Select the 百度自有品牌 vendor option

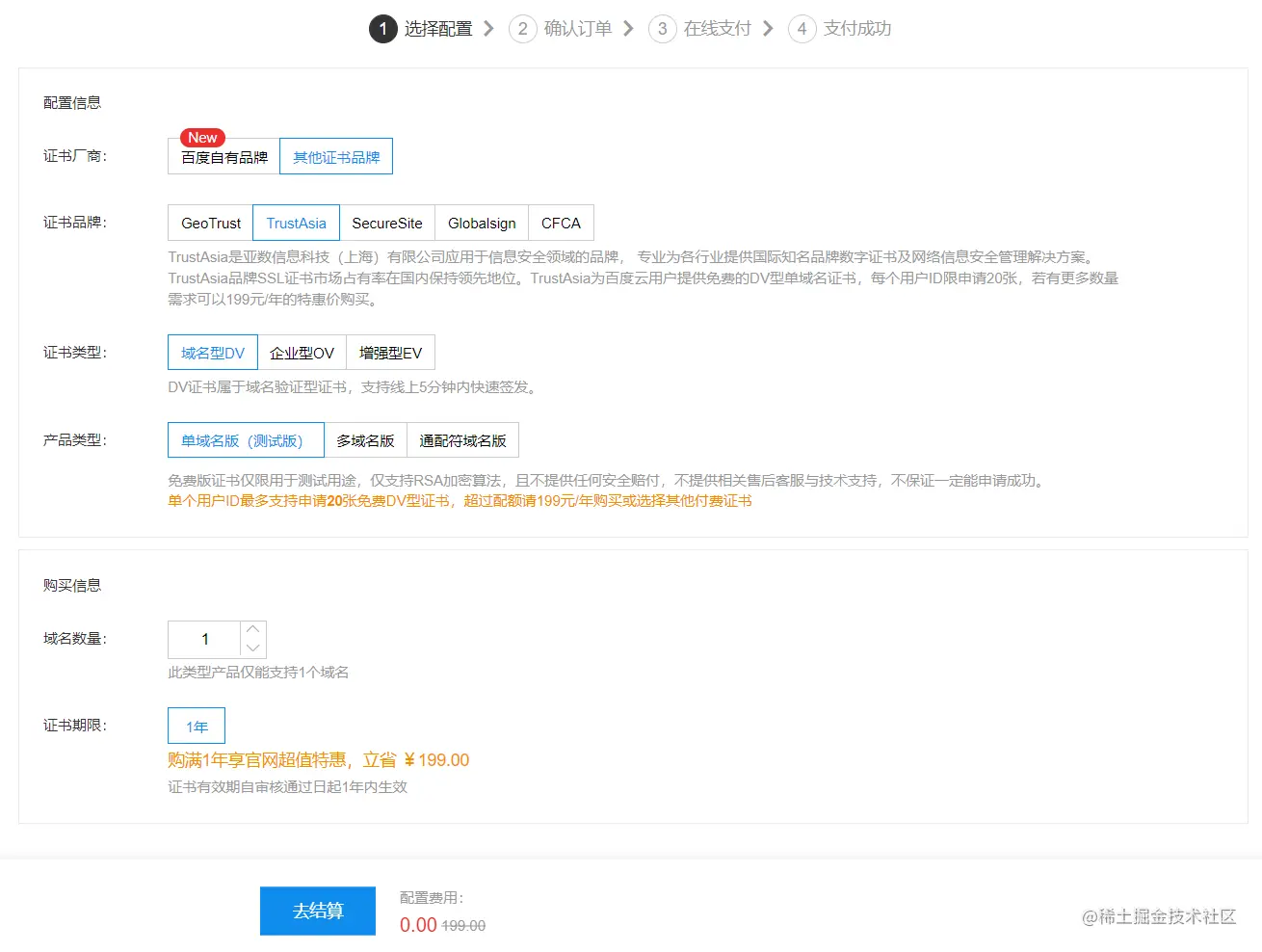(x=223, y=157)
